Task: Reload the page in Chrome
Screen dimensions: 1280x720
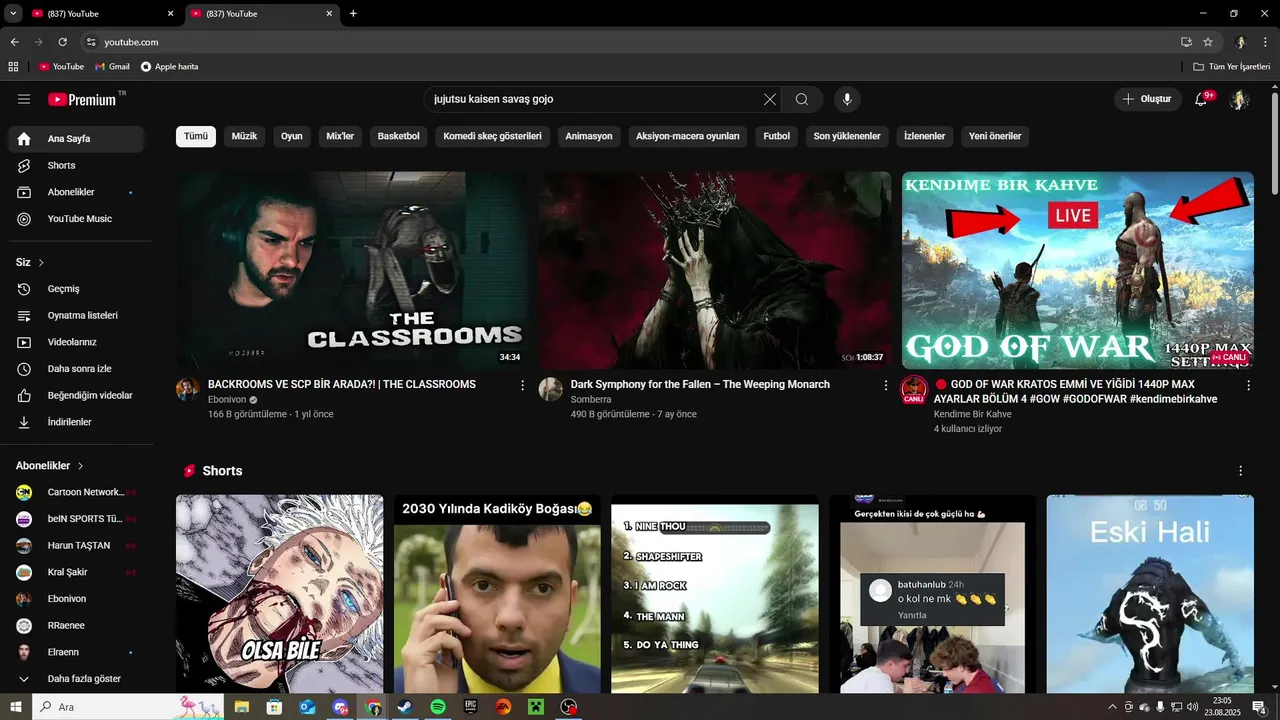Action: click(62, 42)
